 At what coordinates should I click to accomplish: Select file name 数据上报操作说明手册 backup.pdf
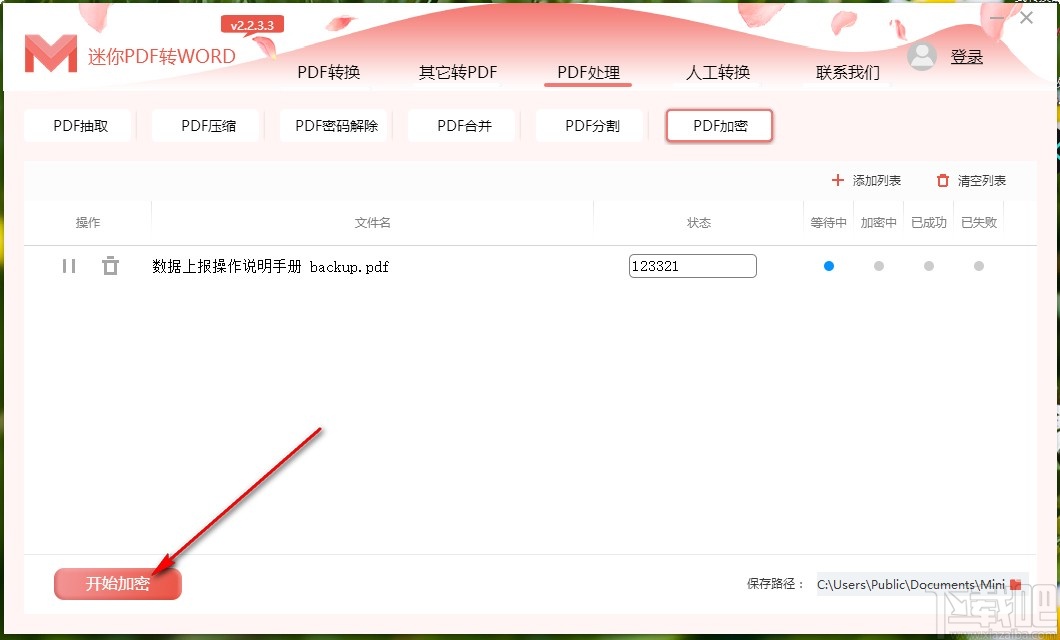270,266
